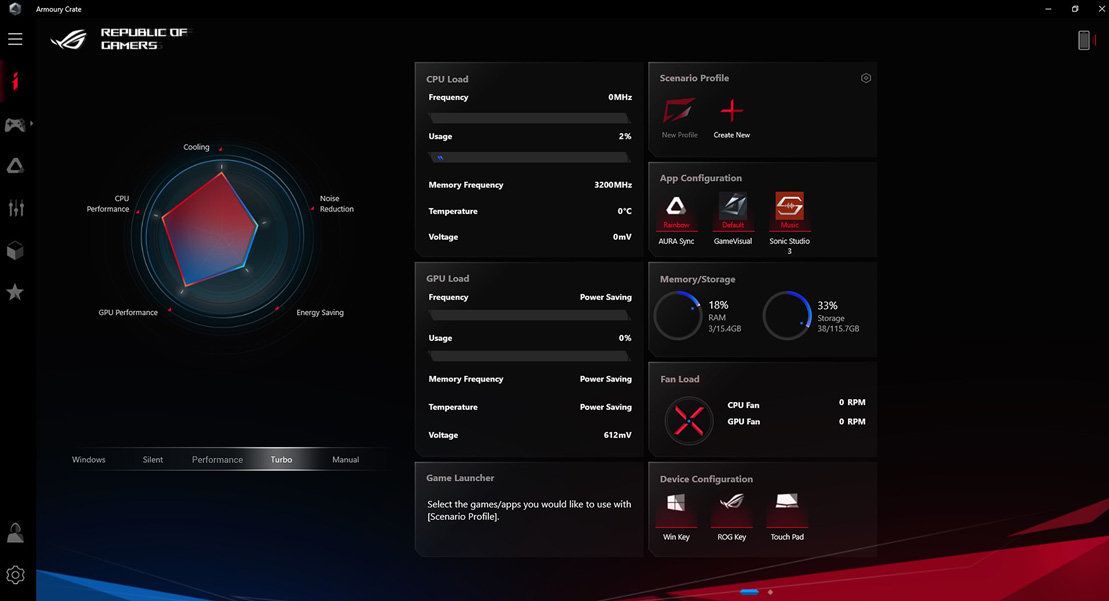Open the hamburger menu in the sidebar
Image resolution: width=1109 pixels, height=601 pixels.
[x=15, y=39]
